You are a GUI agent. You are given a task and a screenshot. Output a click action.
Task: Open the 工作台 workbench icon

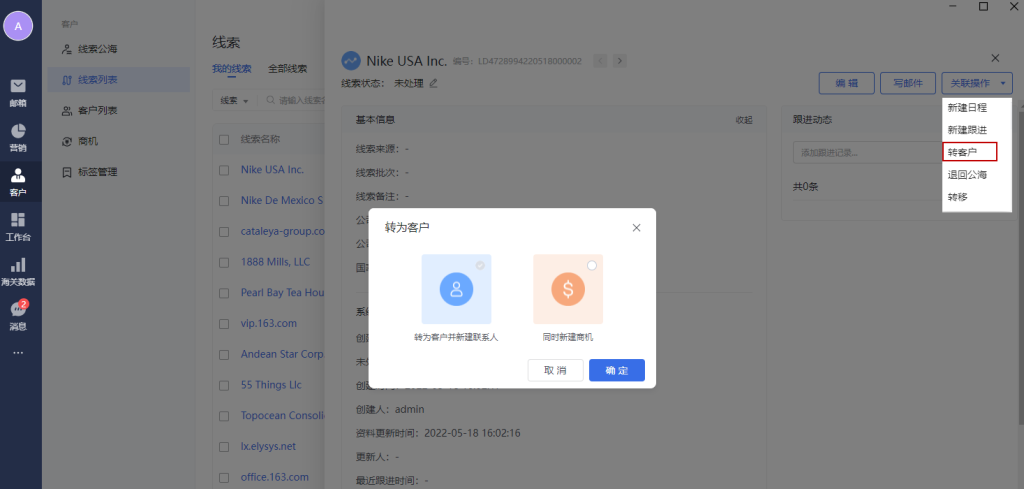pyautogui.click(x=18, y=226)
